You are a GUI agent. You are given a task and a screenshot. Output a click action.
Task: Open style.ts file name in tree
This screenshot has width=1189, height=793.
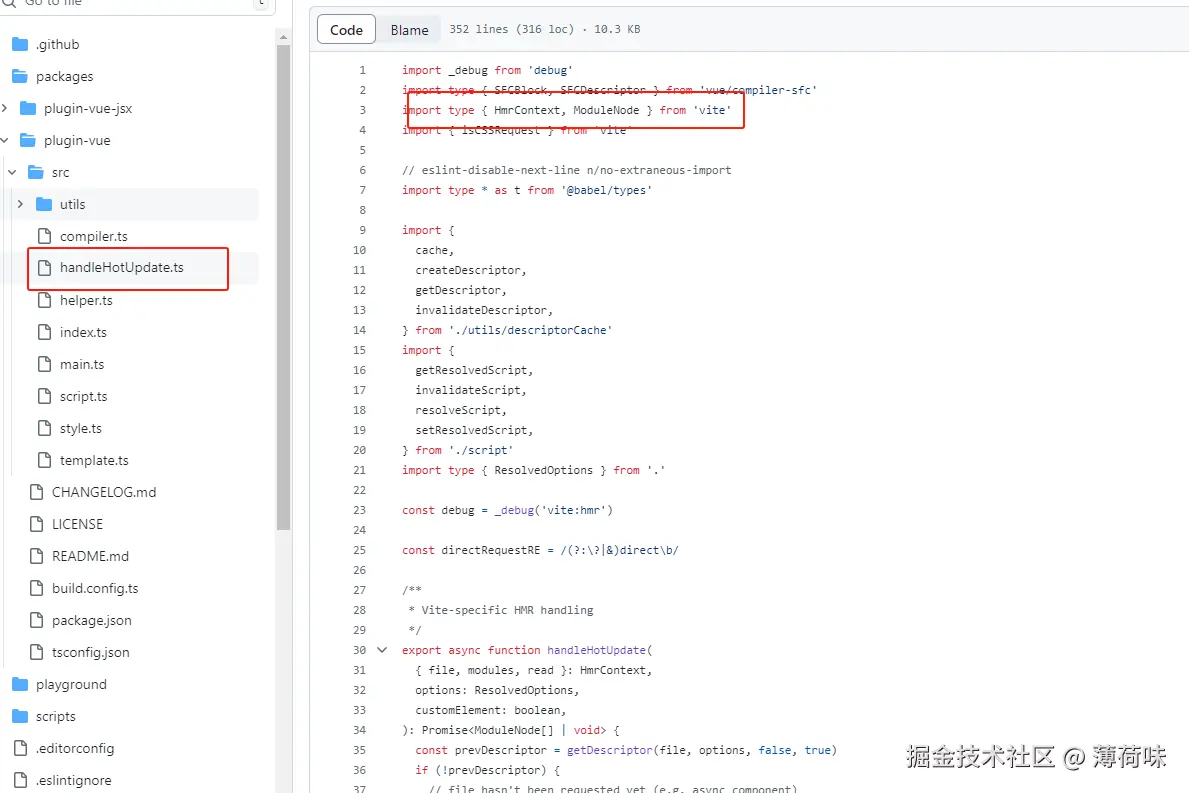click(x=80, y=428)
